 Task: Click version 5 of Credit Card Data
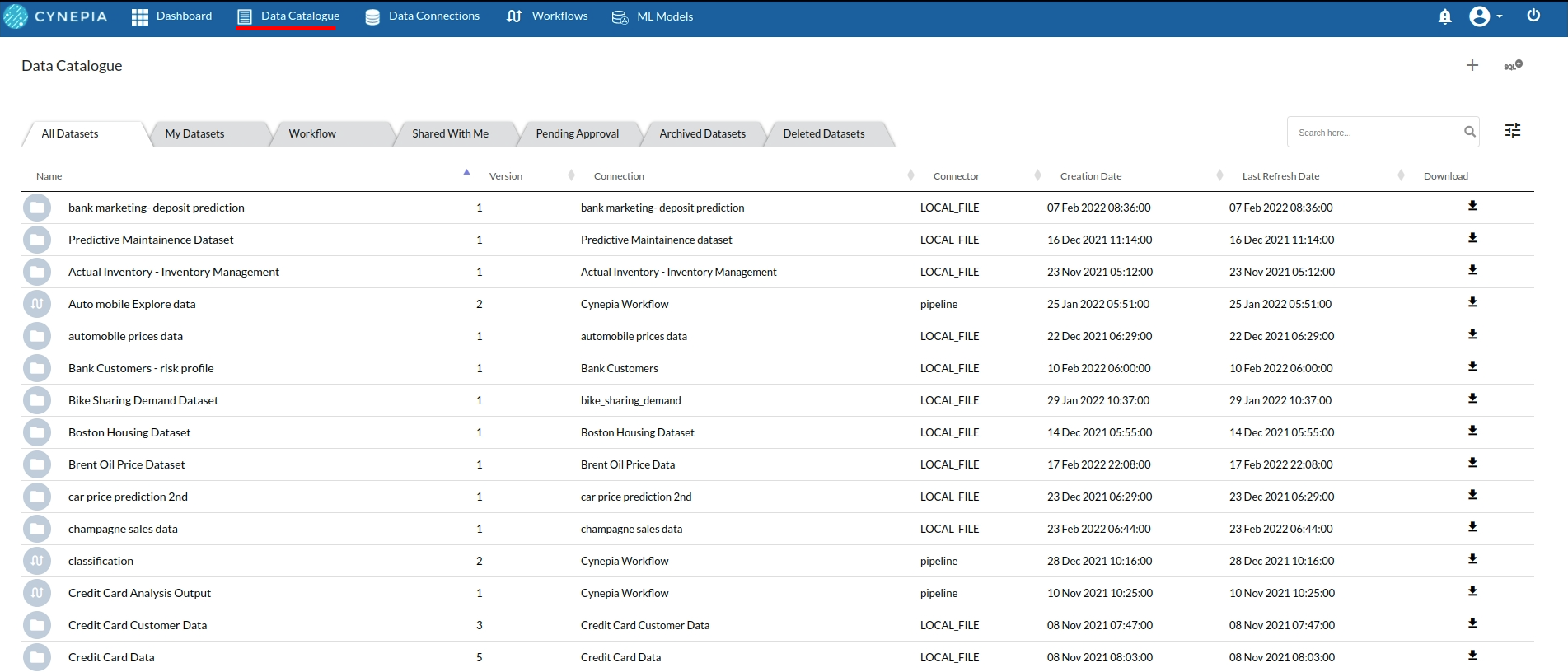click(x=480, y=657)
